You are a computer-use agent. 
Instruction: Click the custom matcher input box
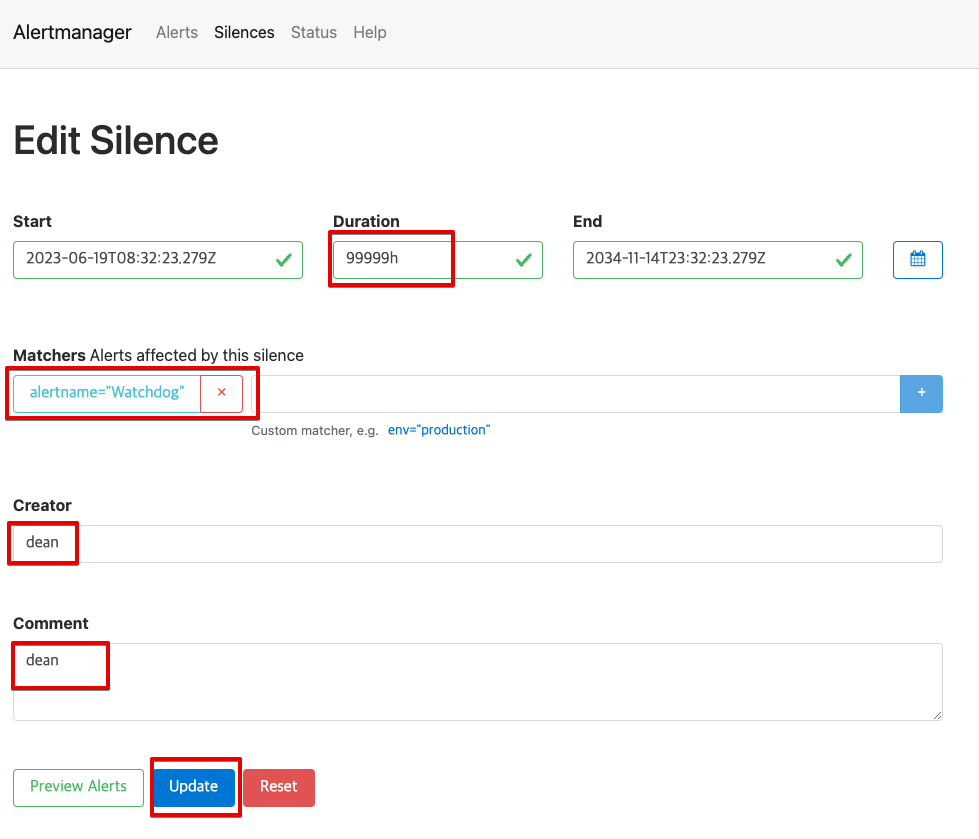click(x=575, y=393)
